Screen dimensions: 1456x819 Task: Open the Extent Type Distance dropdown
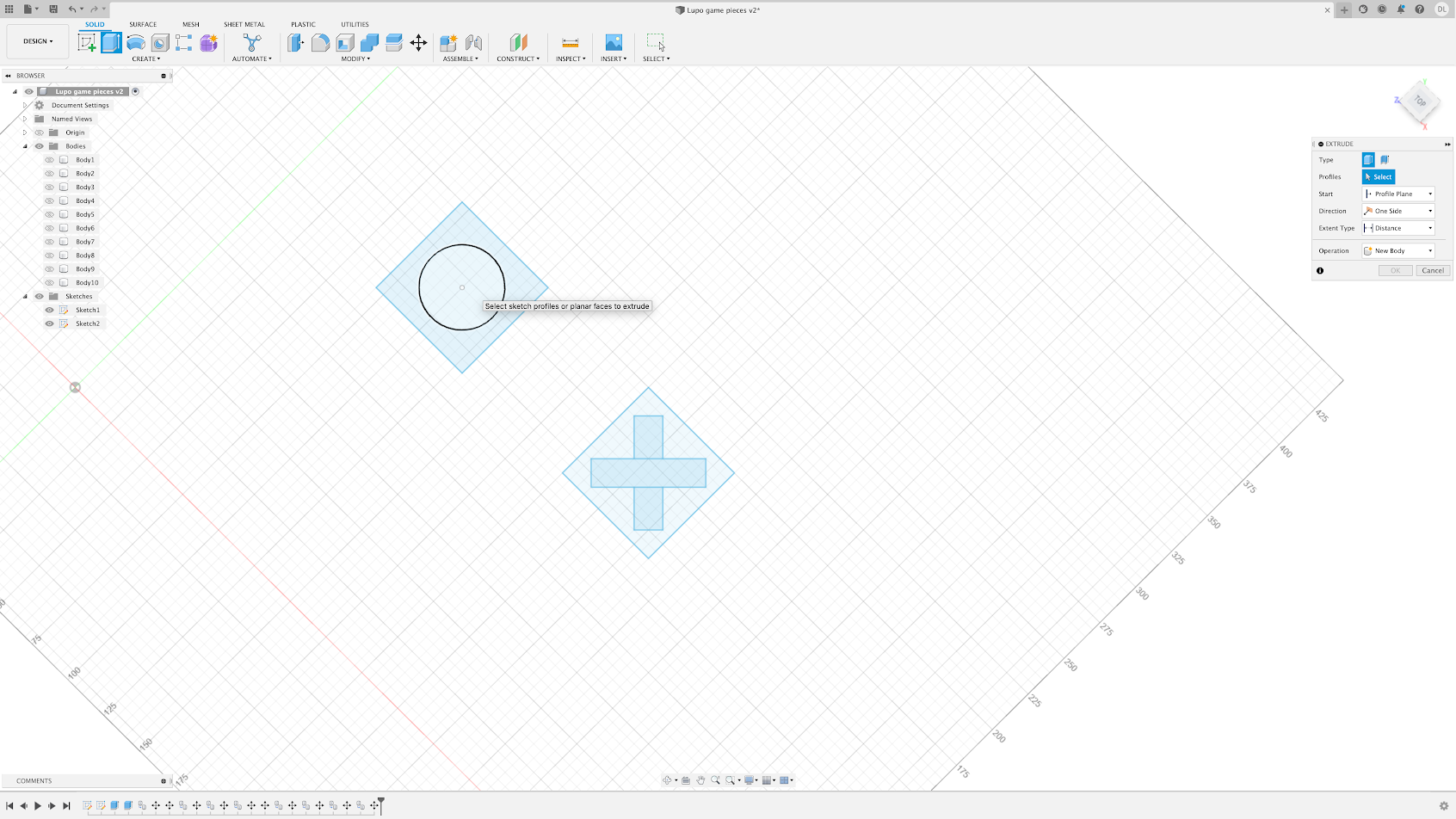click(x=1398, y=228)
